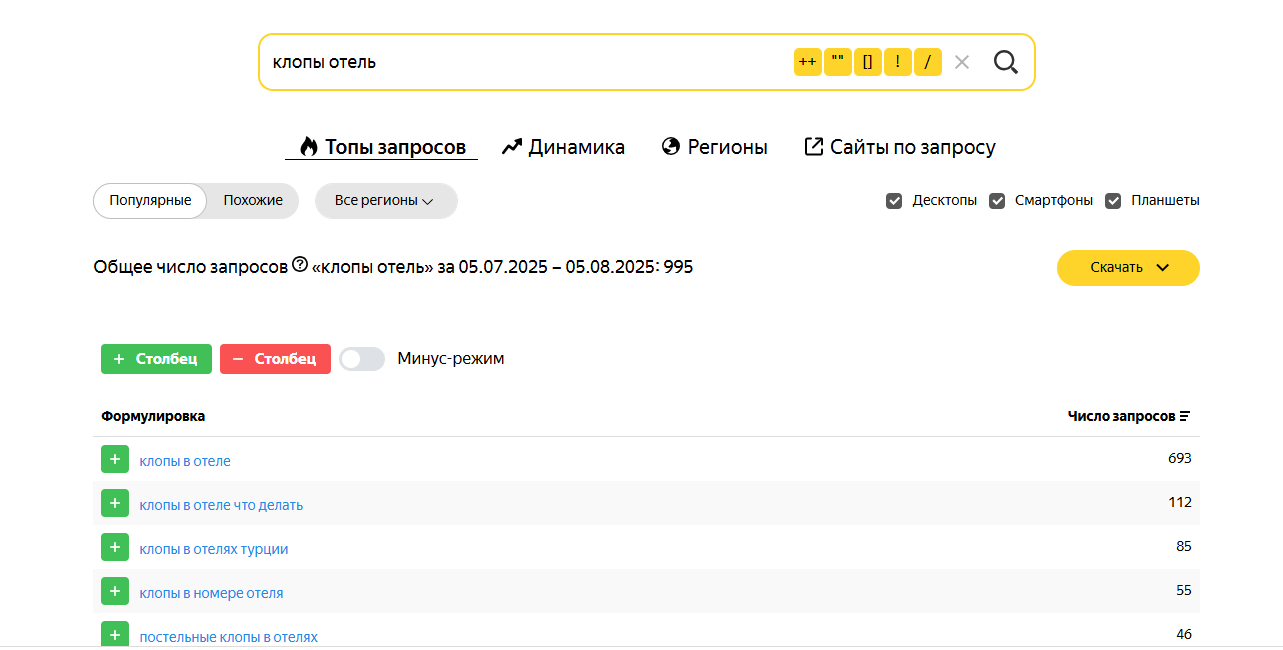Switch to the "Регионы" tab
The image size is (1283, 650).
pyautogui.click(x=715, y=147)
